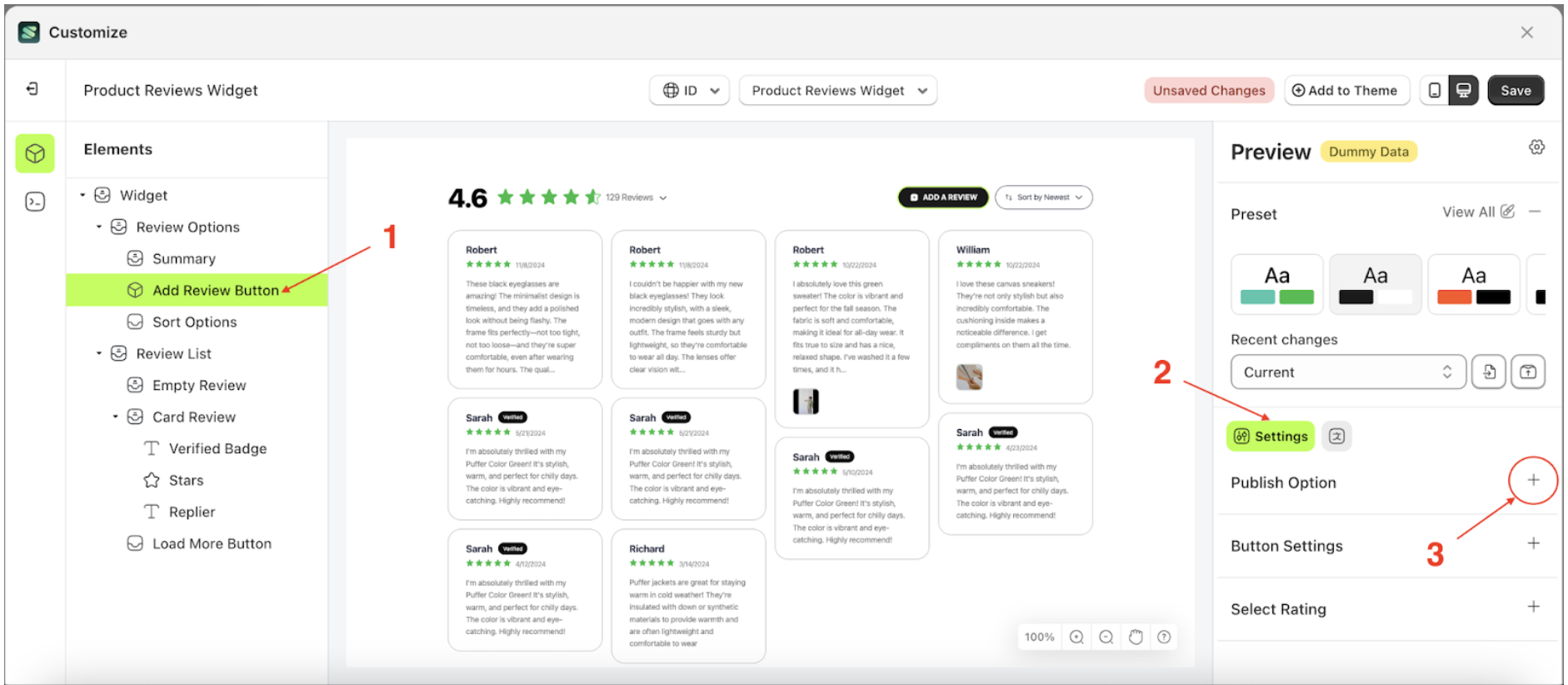Open the Elements cube sidebar icon
This screenshot has height=685, width=1568.
35,153
